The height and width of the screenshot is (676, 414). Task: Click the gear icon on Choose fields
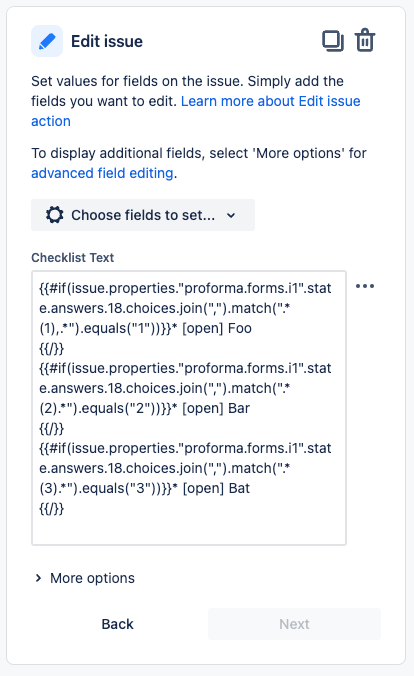55,215
